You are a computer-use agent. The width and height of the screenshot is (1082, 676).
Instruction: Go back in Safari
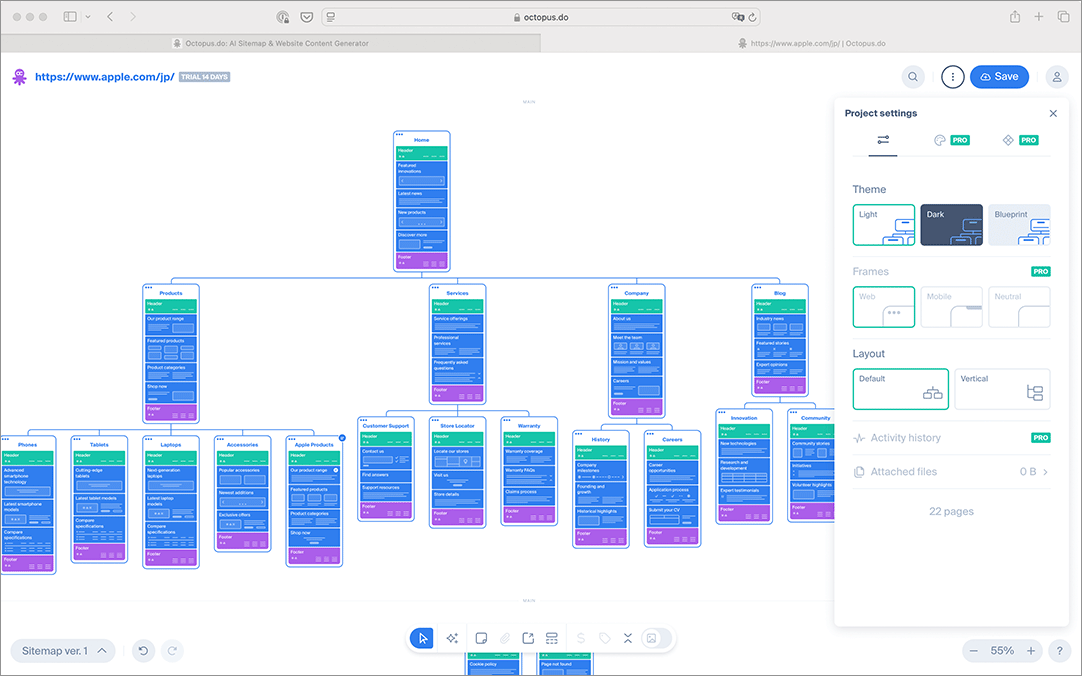[x=110, y=17]
